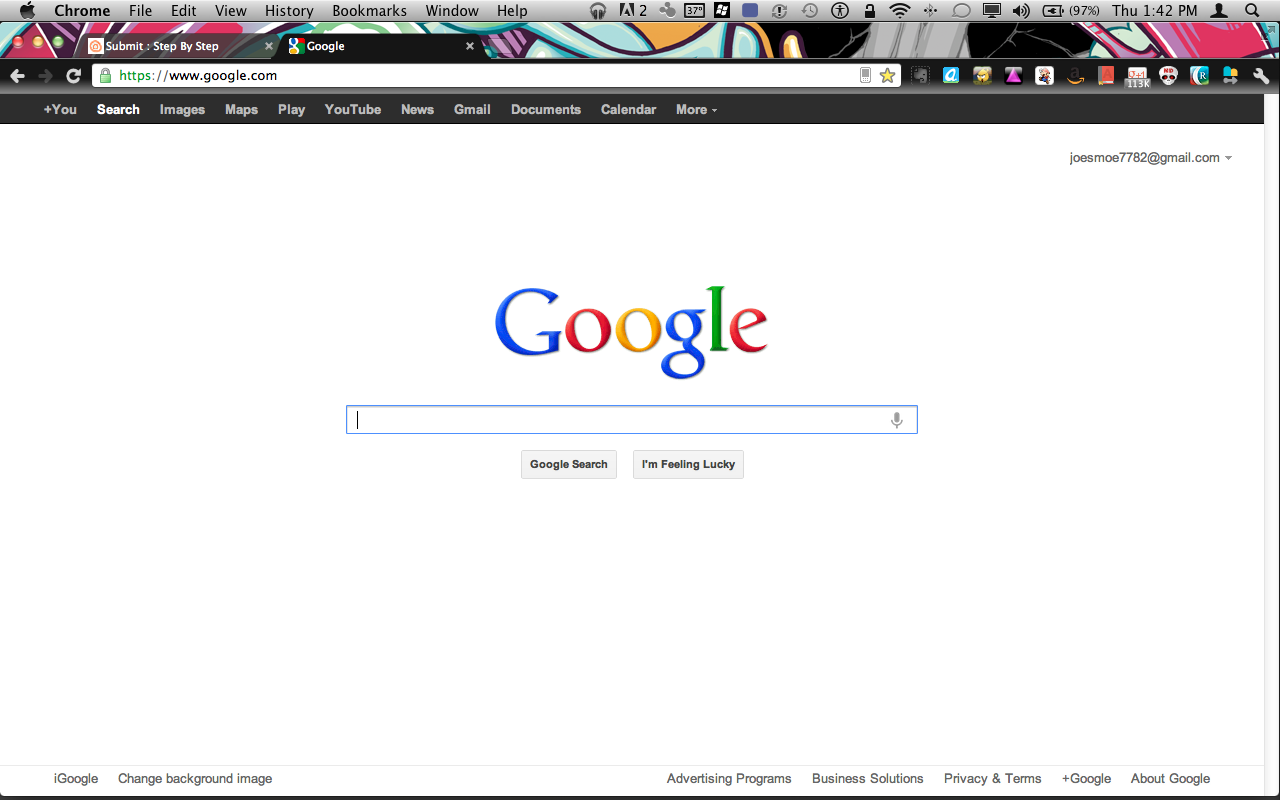The height and width of the screenshot is (800, 1280).
Task: Open the Bookmarks menu
Action: point(370,11)
